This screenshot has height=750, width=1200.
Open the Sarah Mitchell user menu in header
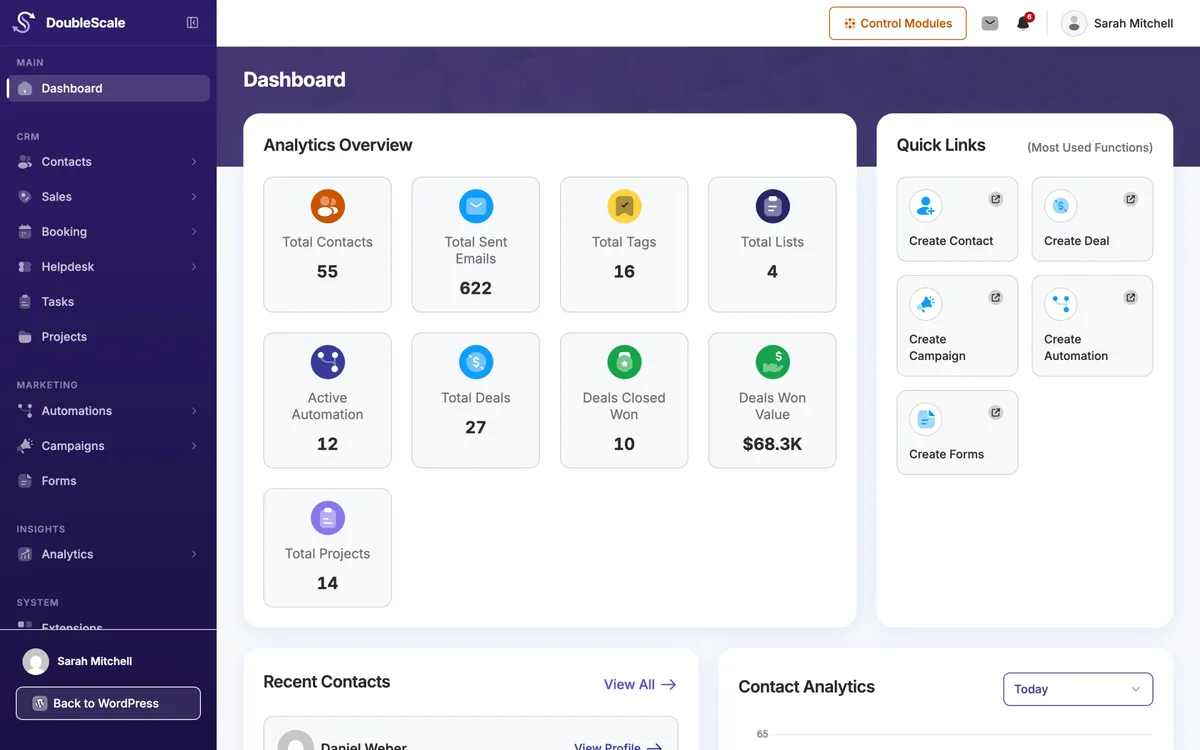(1117, 23)
